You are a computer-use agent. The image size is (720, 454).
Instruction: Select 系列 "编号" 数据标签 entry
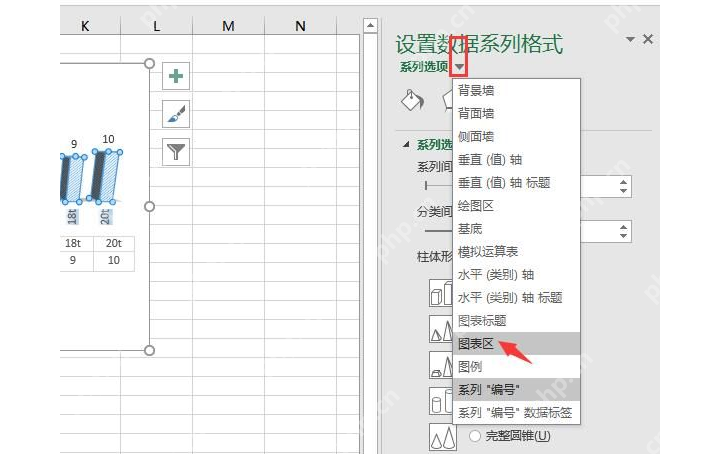[x=516, y=412]
